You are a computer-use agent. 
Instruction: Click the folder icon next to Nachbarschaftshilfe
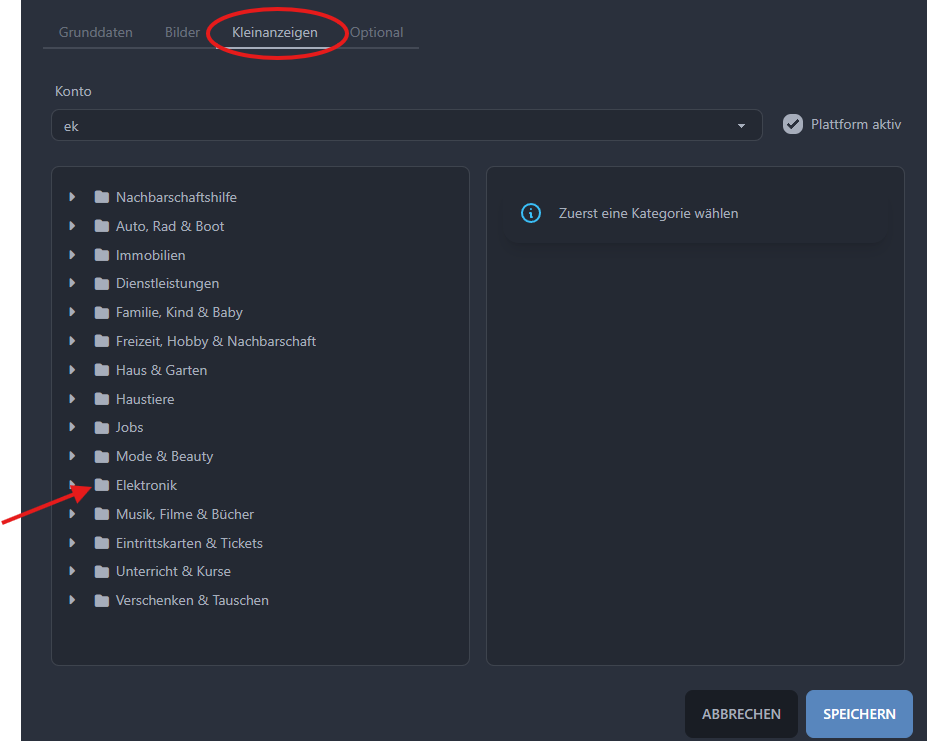[x=101, y=197]
